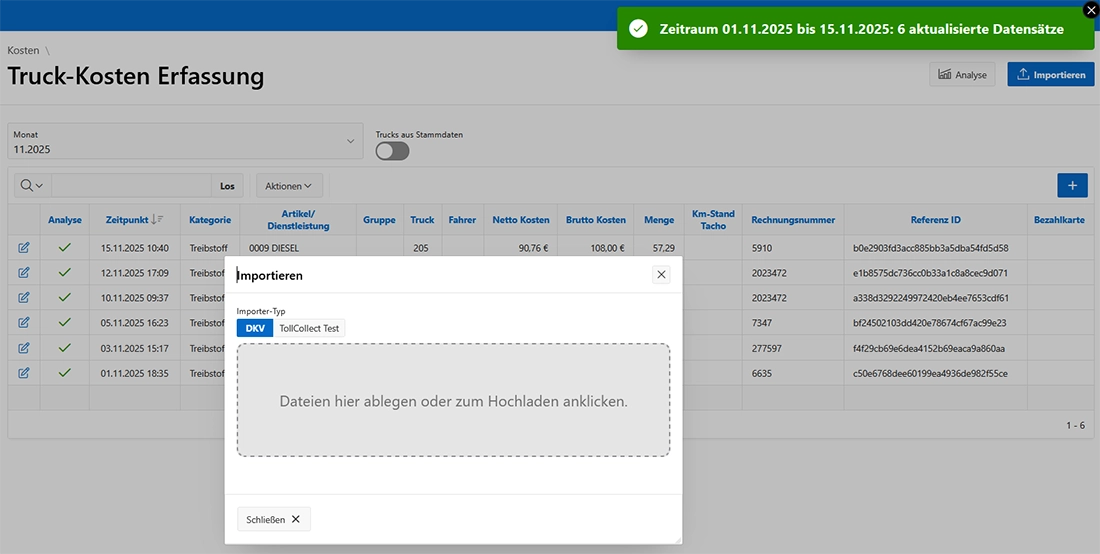The width and height of the screenshot is (1100, 554).
Task: Edit the 12.11.2025 17:09 row
Action: tap(24, 273)
